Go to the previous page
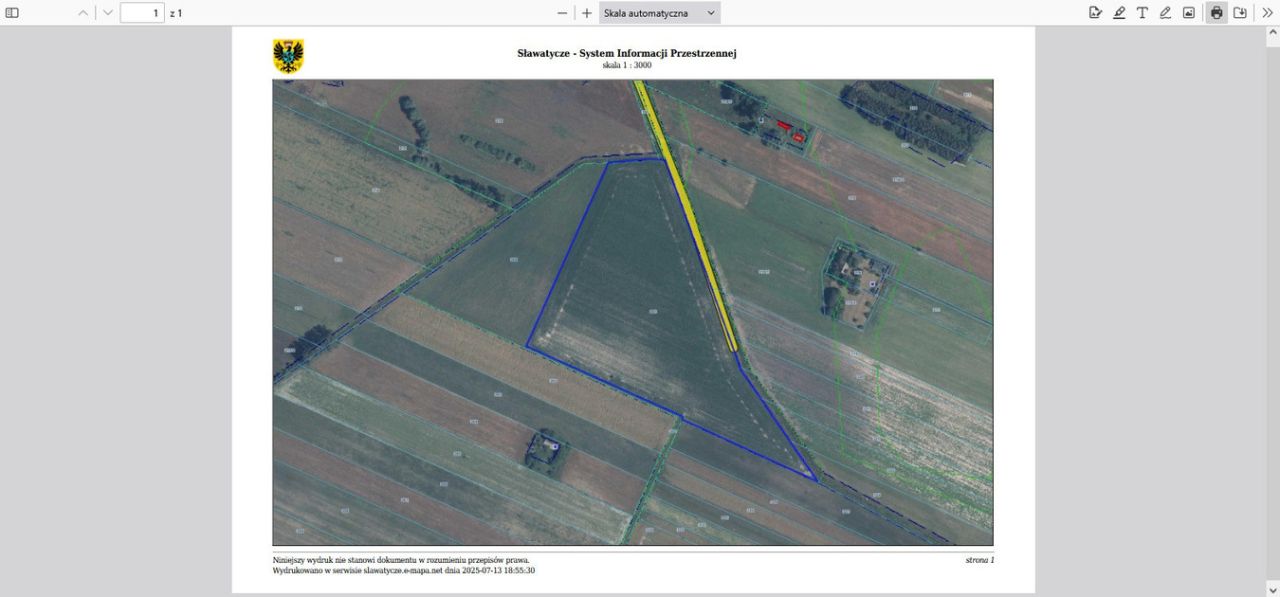This screenshot has width=1280, height=597. [x=84, y=13]
